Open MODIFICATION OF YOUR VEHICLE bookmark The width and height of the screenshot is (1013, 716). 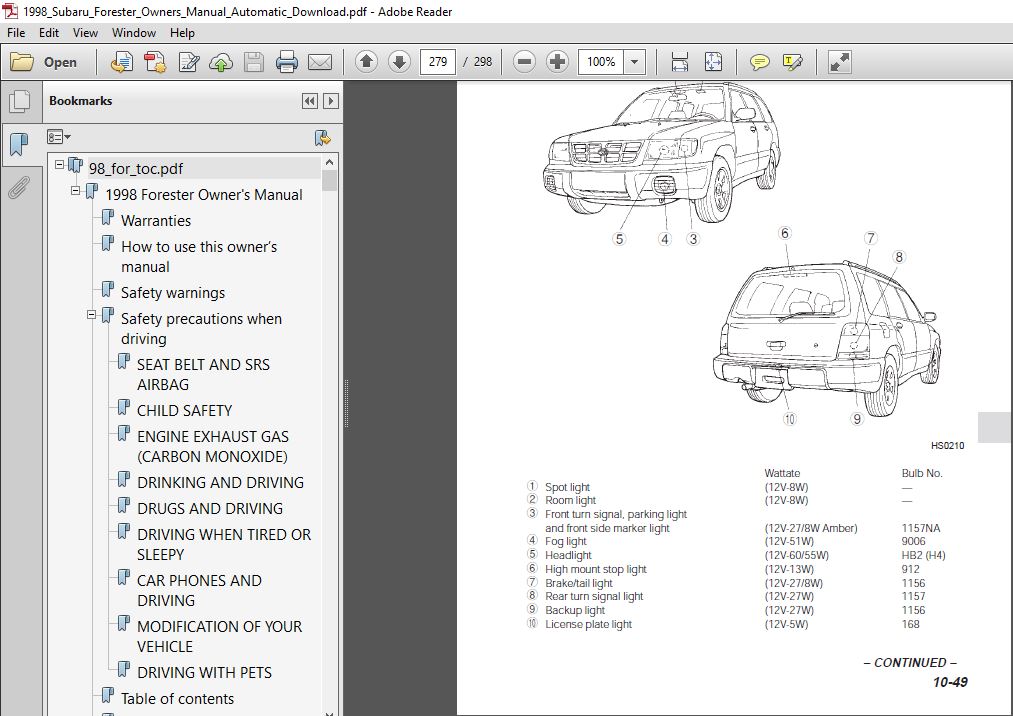coord(220,637)
